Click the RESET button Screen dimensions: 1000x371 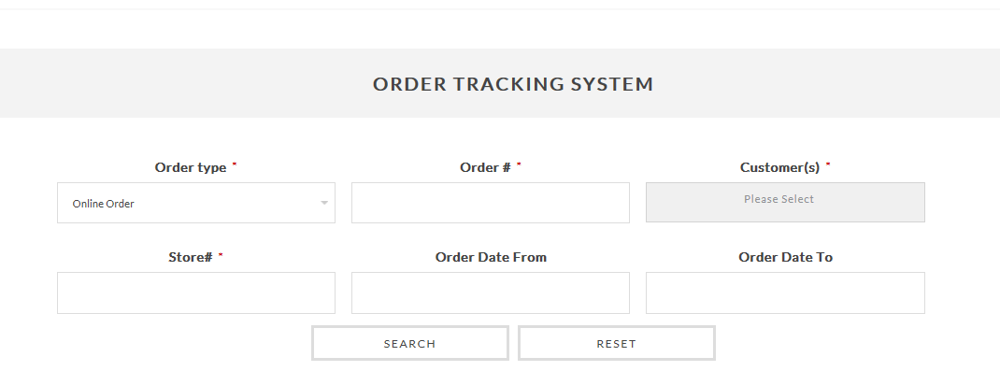click(616, 344)
